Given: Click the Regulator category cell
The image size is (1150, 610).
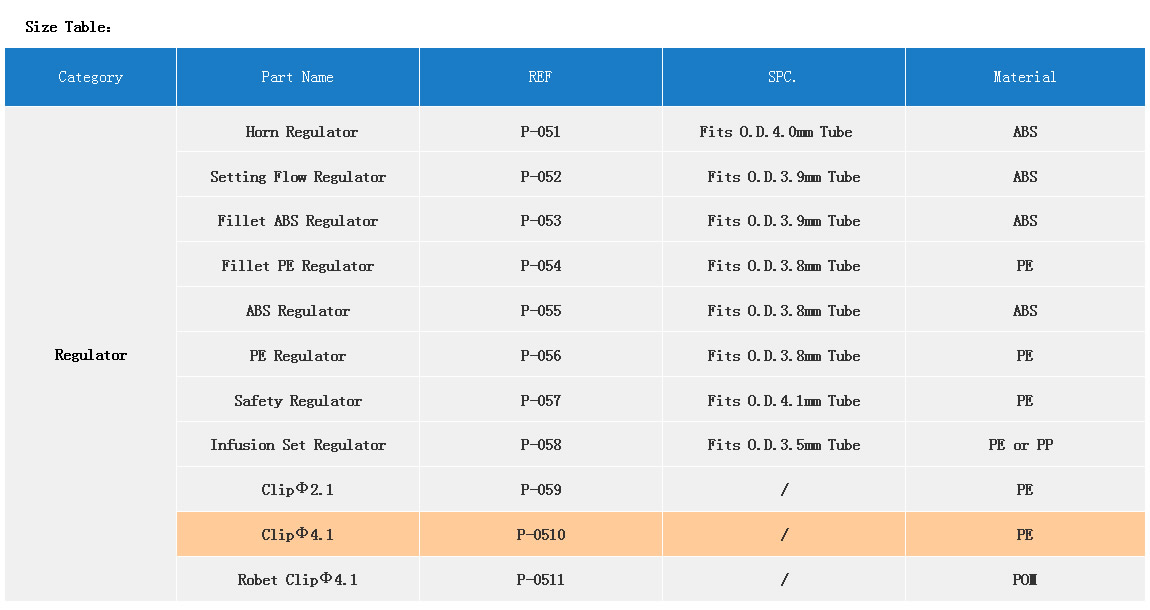Looking at the screenshot, I should coord(91,355).
